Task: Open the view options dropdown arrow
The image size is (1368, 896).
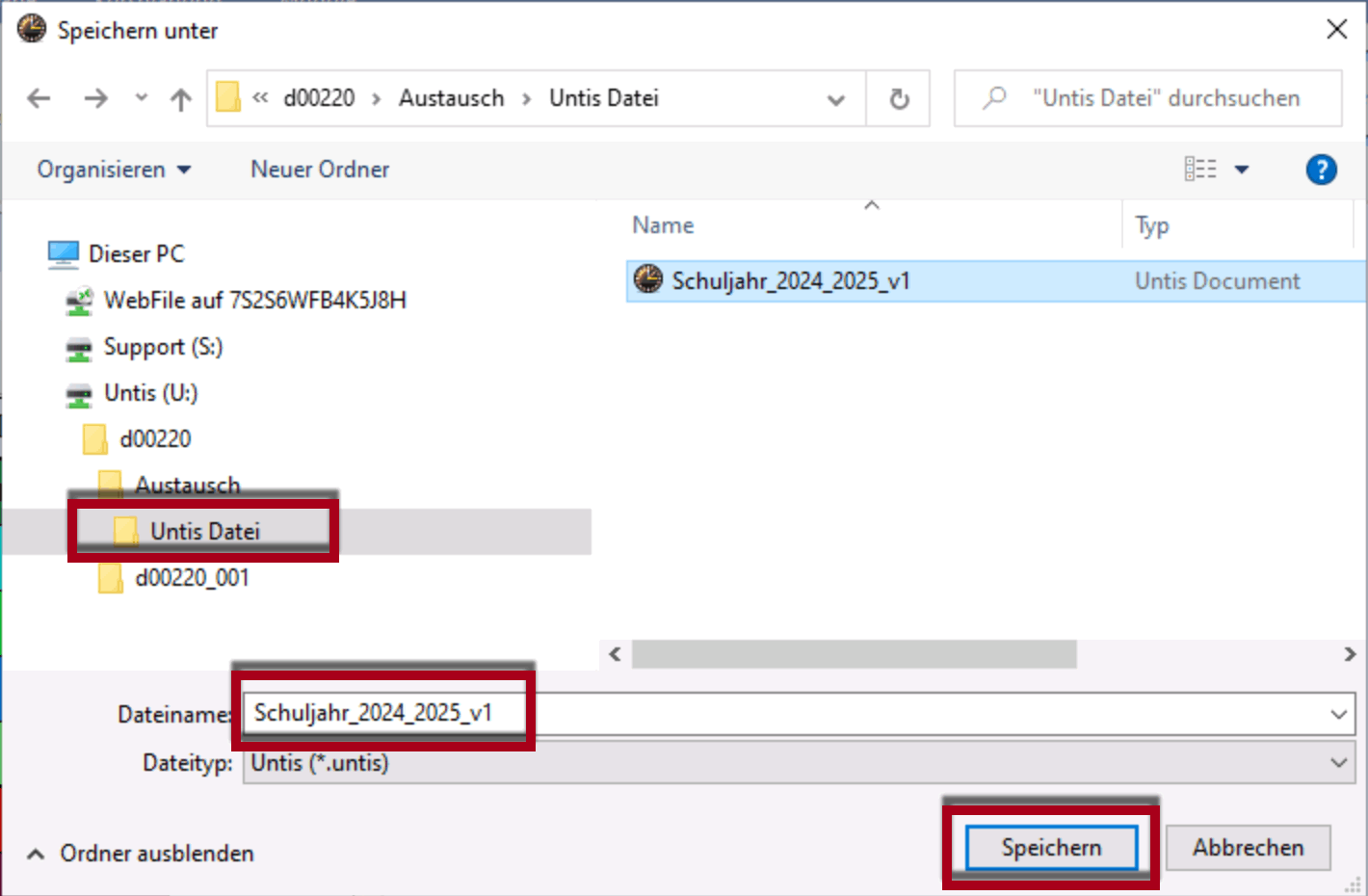Action: point(1242,170)
